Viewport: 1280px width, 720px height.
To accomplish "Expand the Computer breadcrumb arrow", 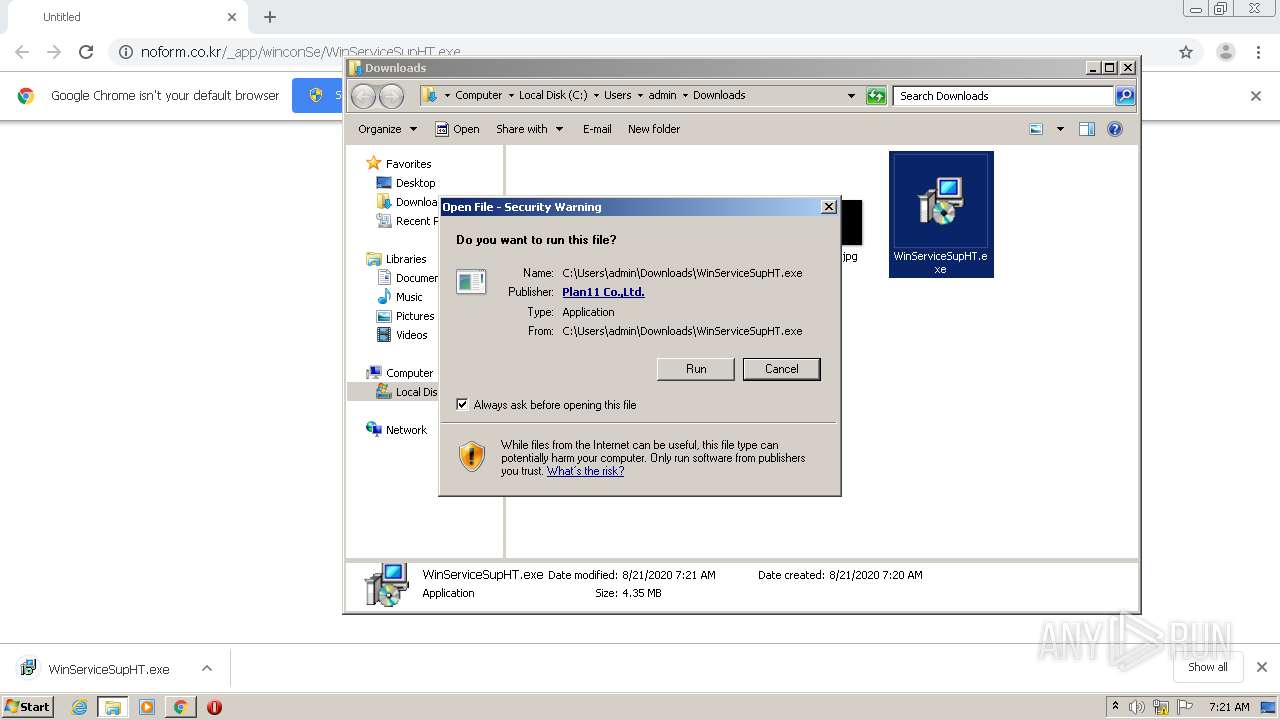I will coord(509,96).
